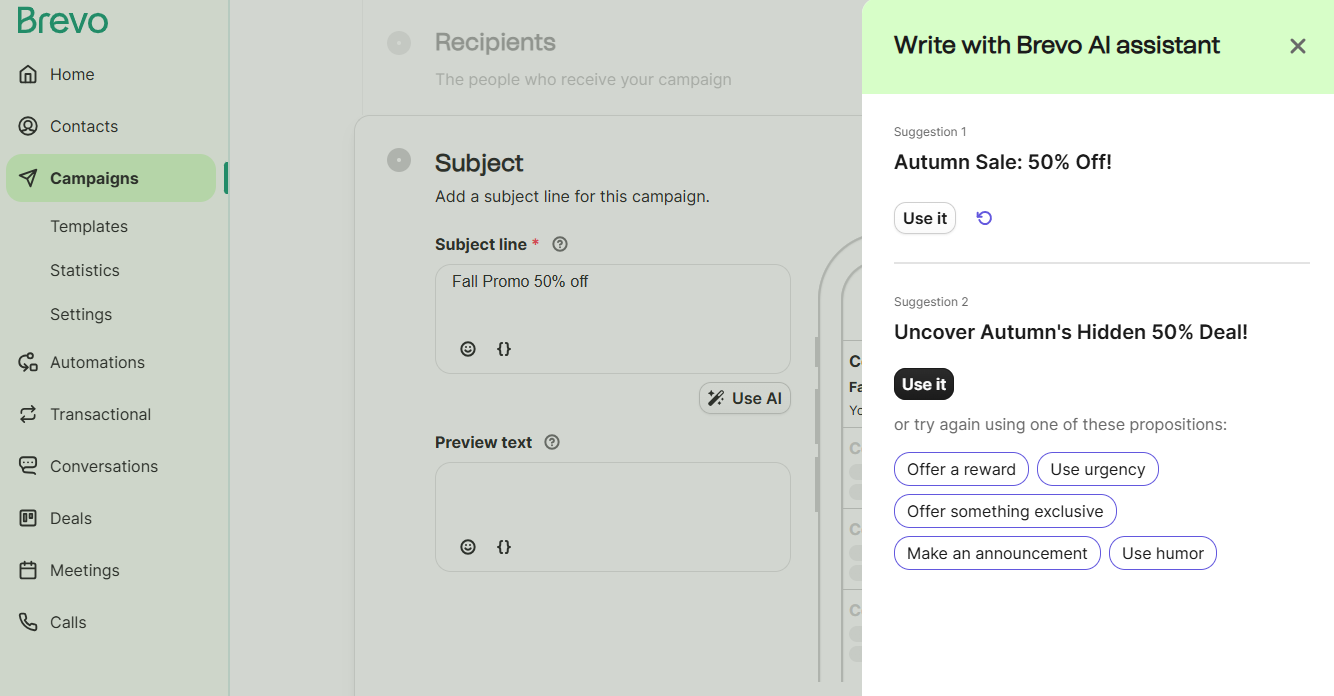Click Add a subject line description text
This screenshot has width=1334, height=696.
[x=572, y=197]
